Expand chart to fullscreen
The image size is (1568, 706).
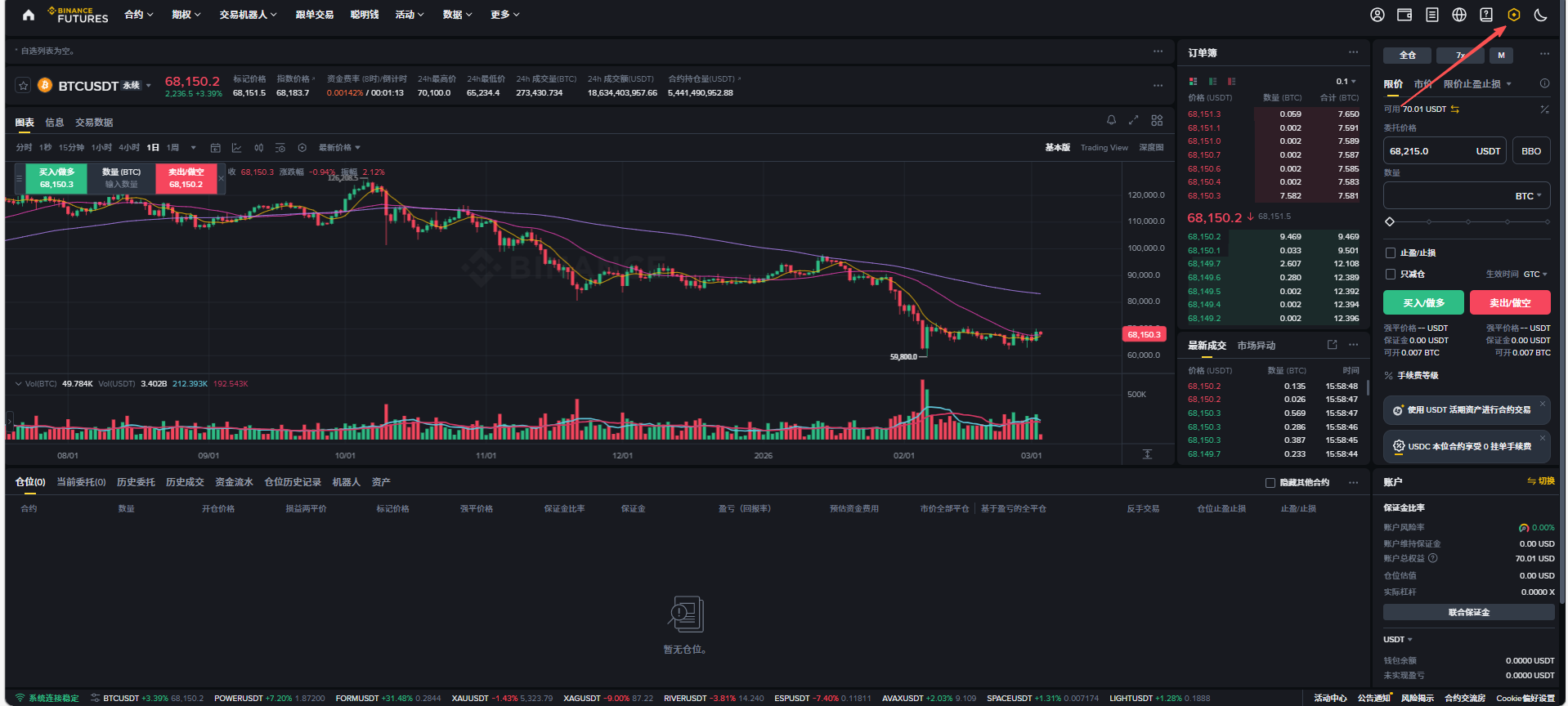[1133, 120]
